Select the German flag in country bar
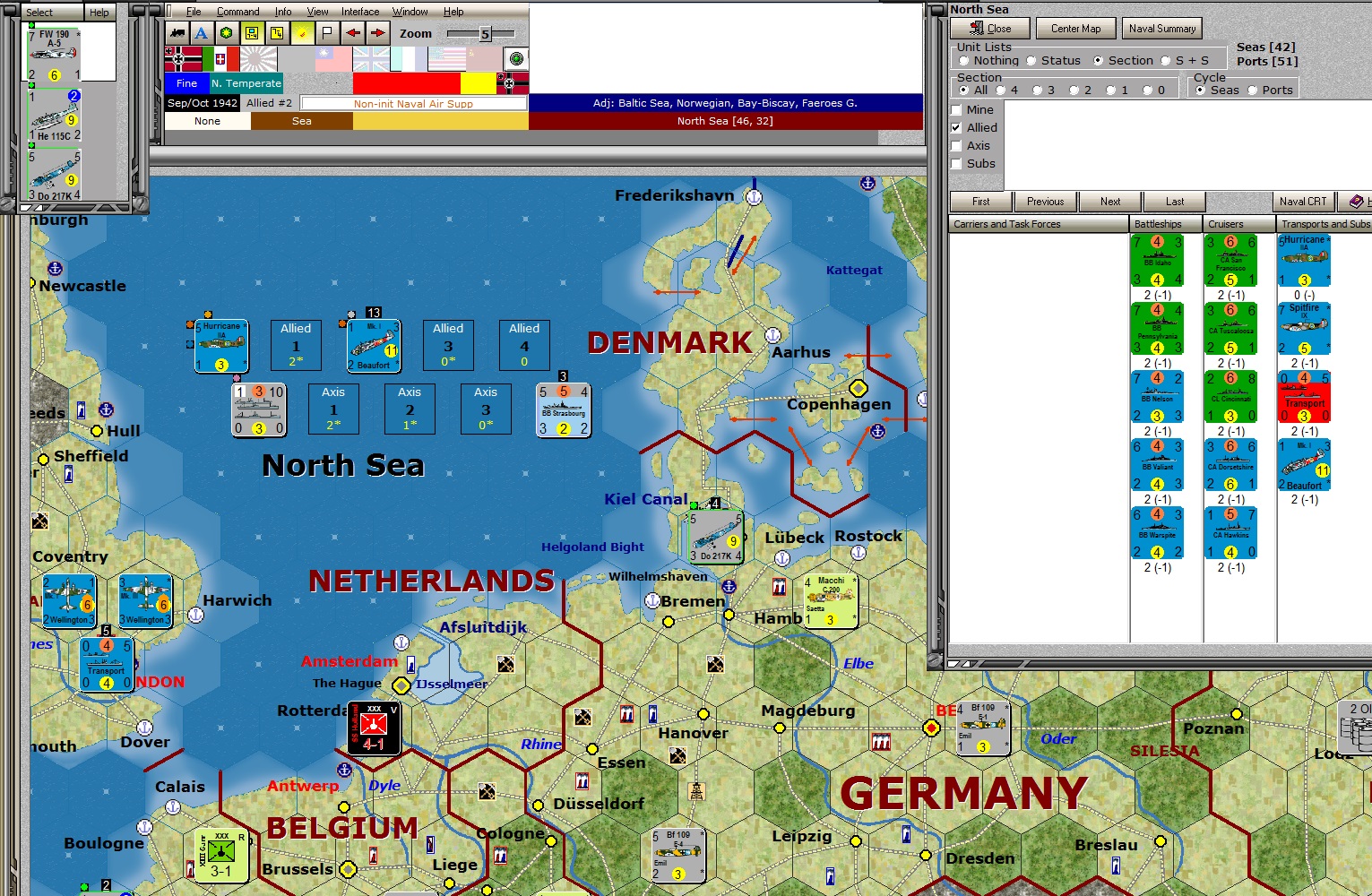 [x=184, y=59]
